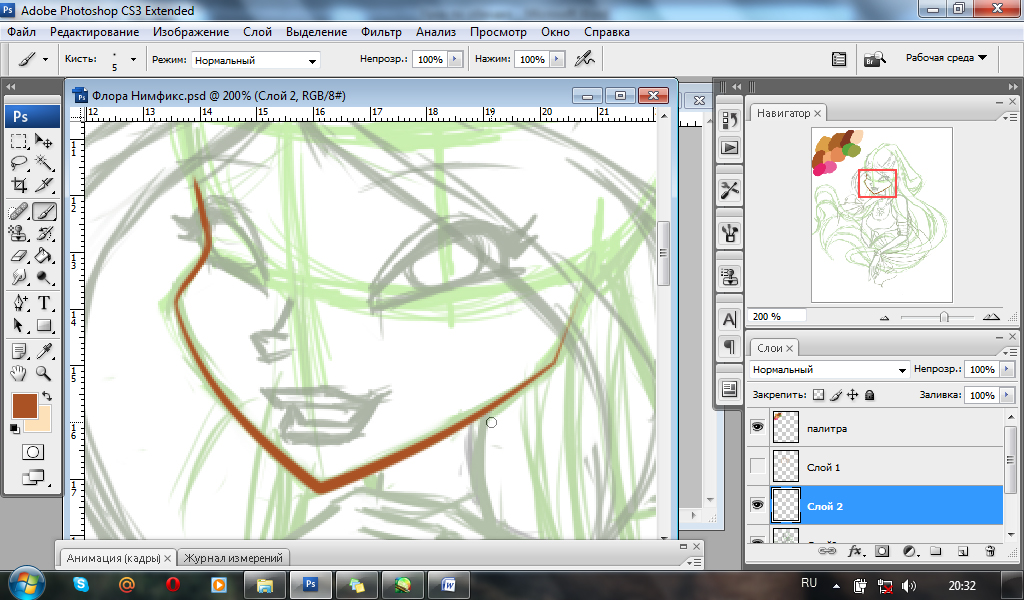1024x600 pixels.
Task: Hide the палитра layer
Action: pos(757,428)
